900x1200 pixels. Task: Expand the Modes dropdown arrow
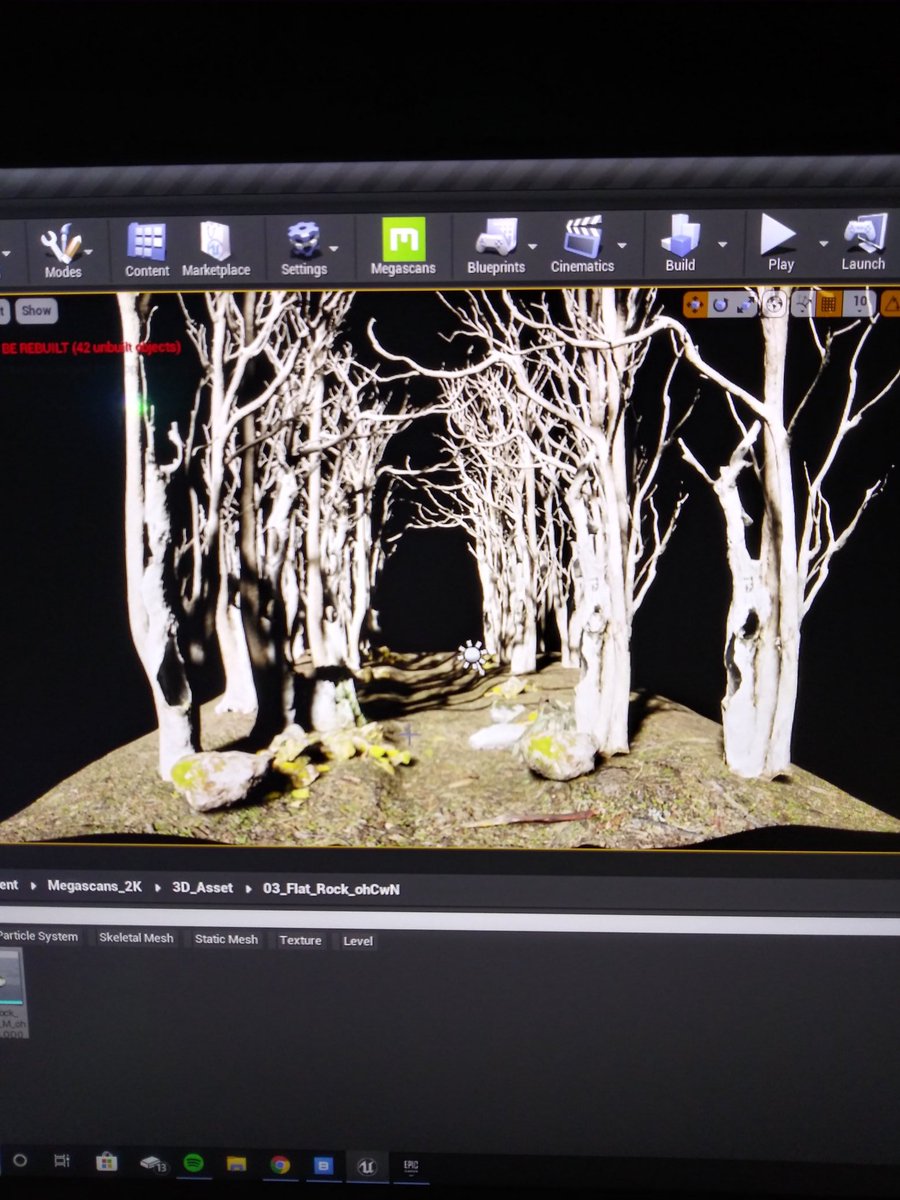[x=90, y=252]
